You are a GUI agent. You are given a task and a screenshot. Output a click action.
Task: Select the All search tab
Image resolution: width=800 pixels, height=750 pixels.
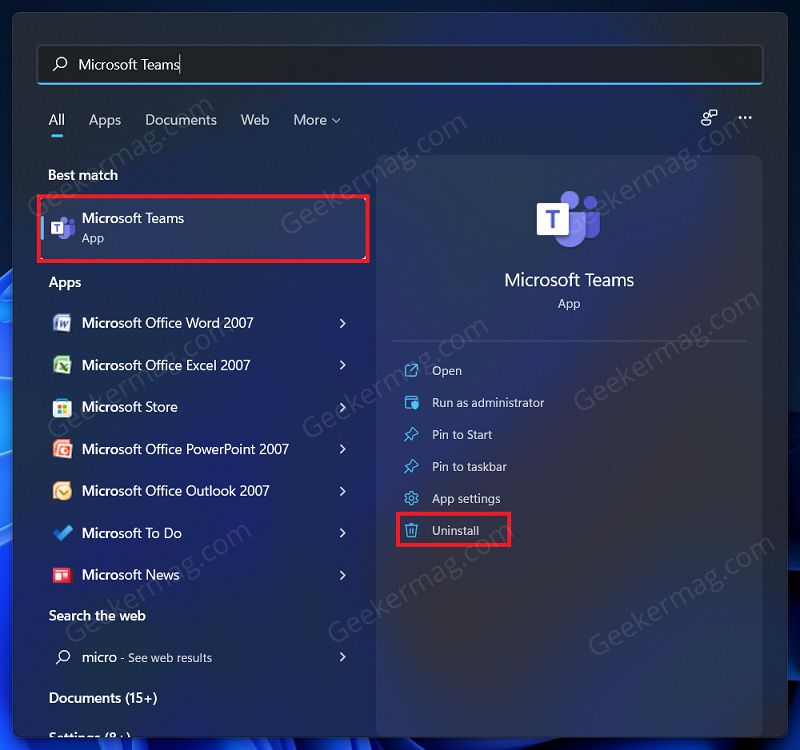click(x=57, y=120)
